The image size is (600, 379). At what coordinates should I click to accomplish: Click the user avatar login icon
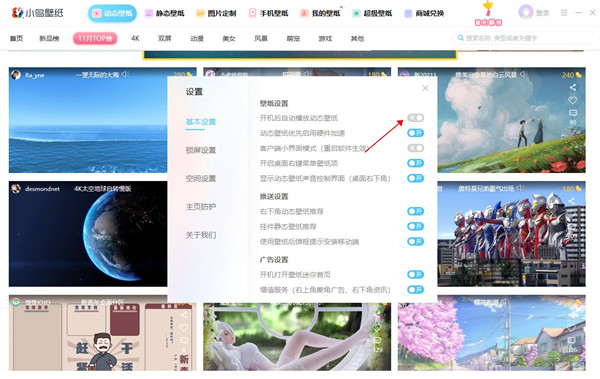(526, 12)
